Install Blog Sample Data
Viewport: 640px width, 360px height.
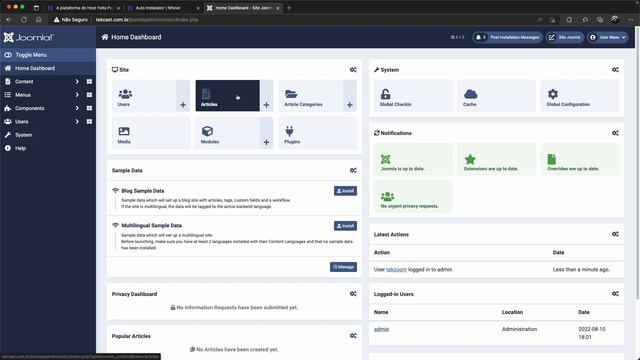345,191
